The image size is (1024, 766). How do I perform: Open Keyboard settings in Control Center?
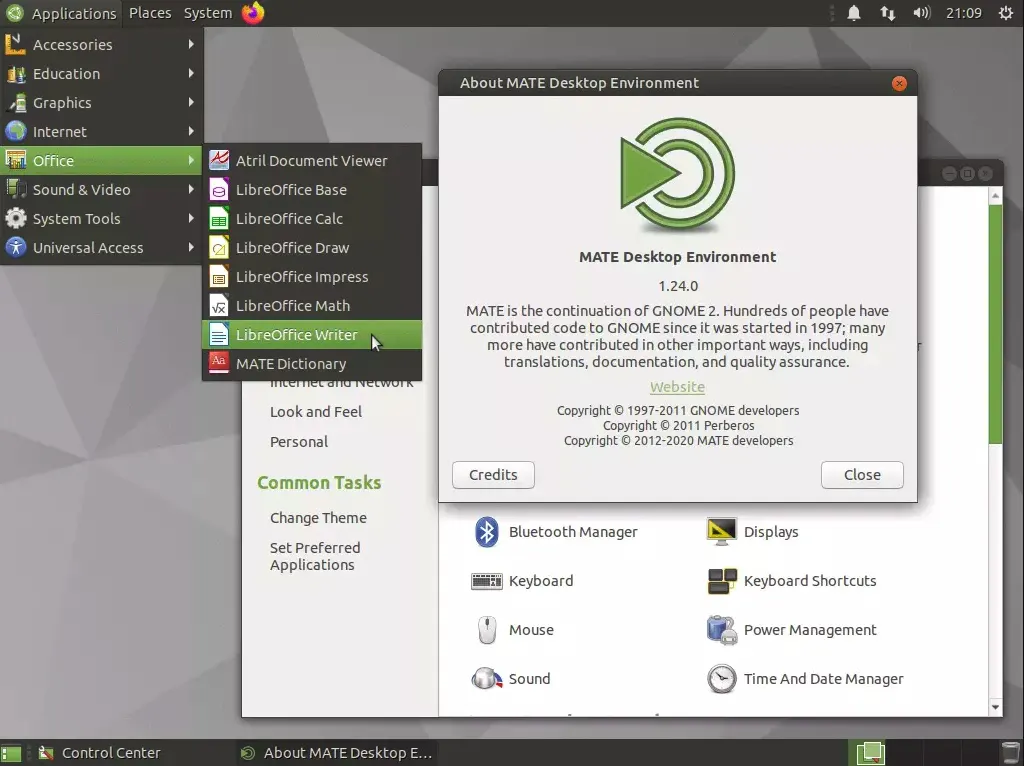(522, 581)
